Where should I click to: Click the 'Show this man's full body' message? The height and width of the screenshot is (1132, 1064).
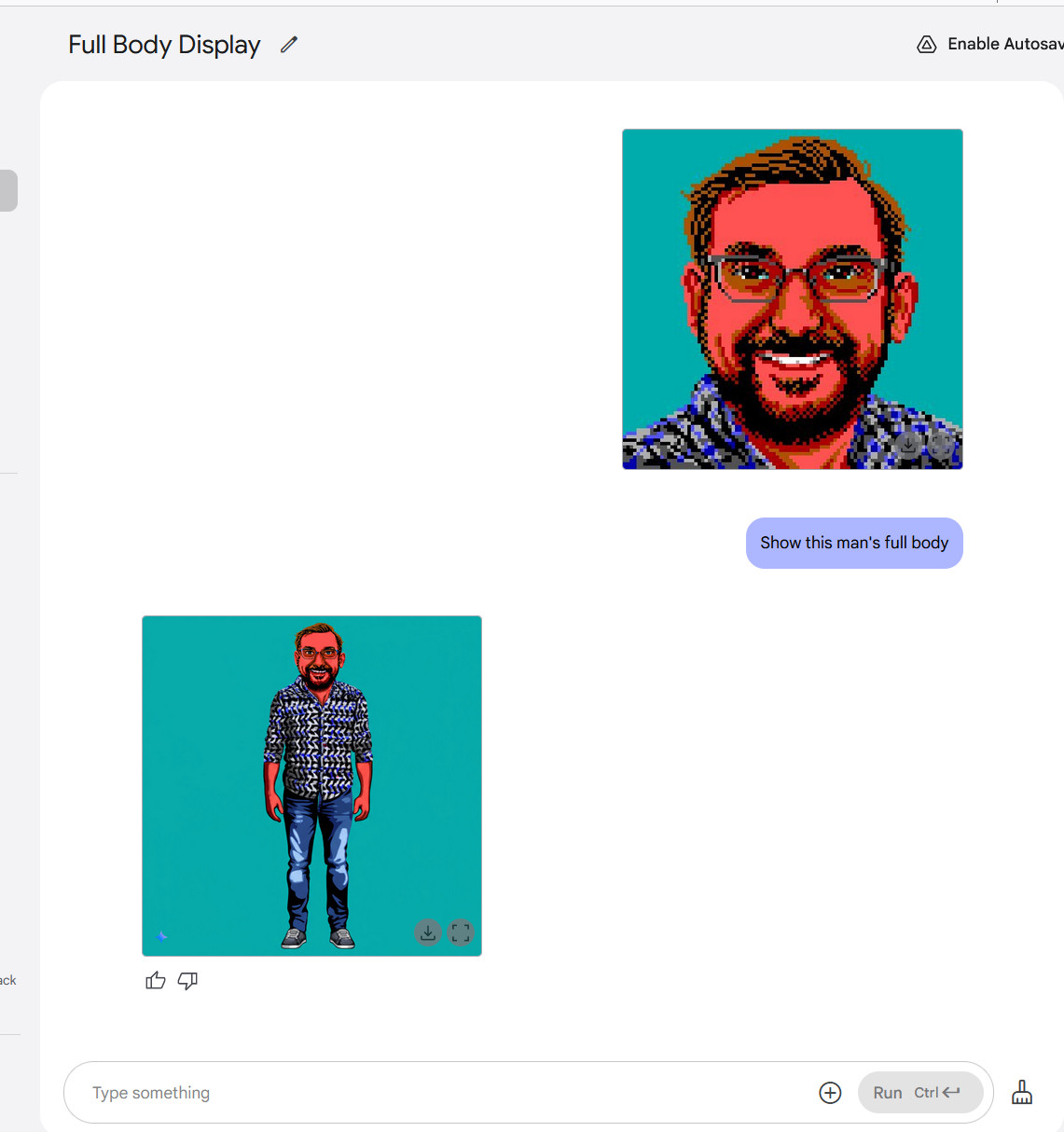854,543
